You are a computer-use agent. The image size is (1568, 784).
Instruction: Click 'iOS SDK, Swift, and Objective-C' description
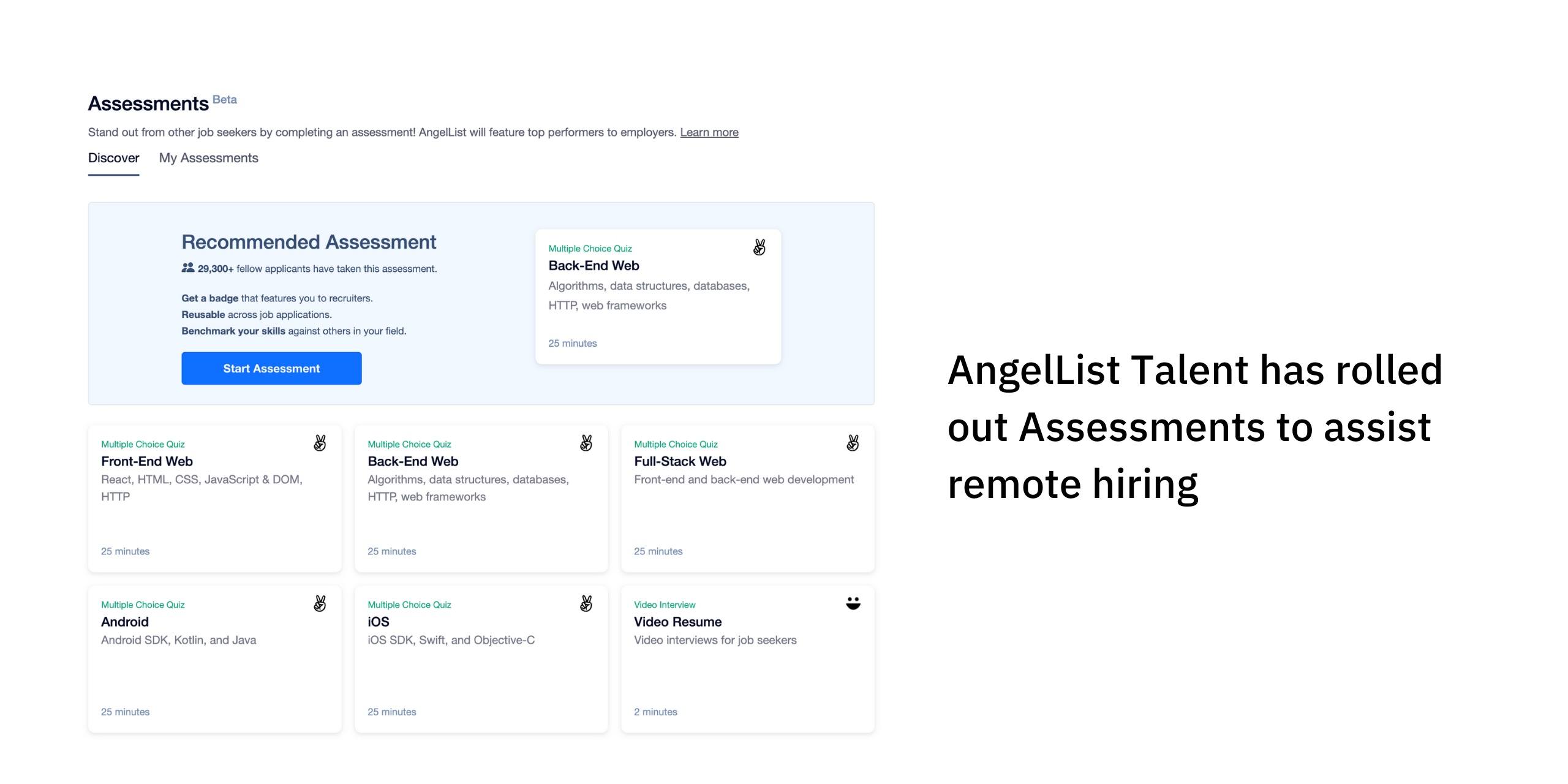(x=451, y=640)
